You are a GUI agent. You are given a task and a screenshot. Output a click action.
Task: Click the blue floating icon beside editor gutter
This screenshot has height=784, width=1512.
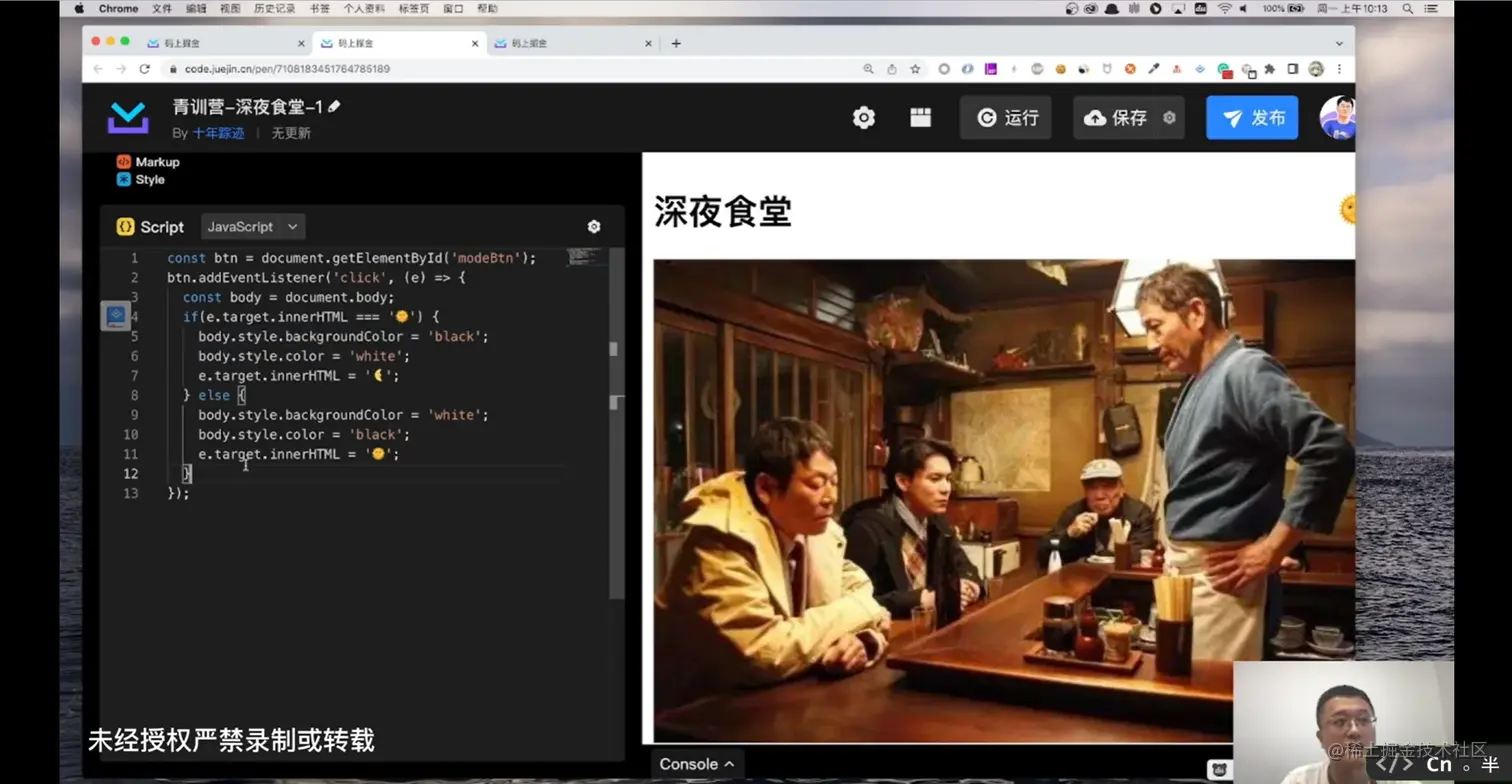[x=116, y=316]
